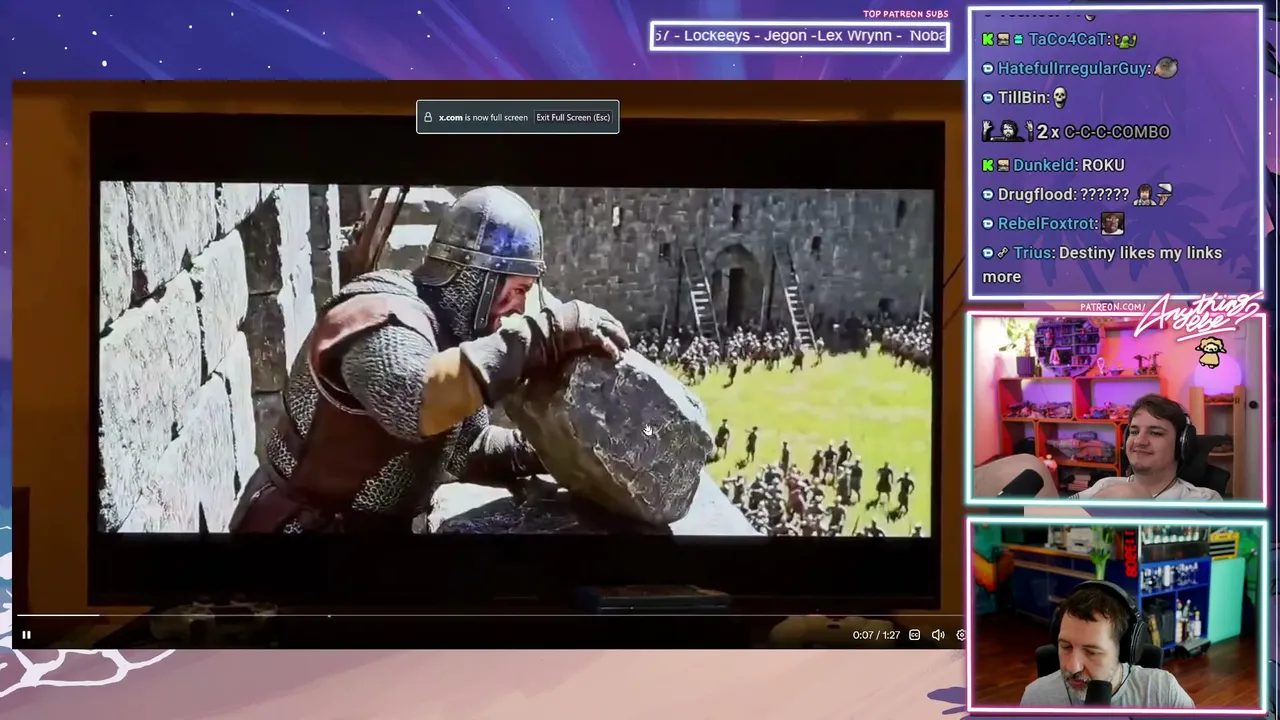Screen dimensions: 1280x720
Task: Click the RebelFoxtrot chat username
Action: [x=1047, y=223]
